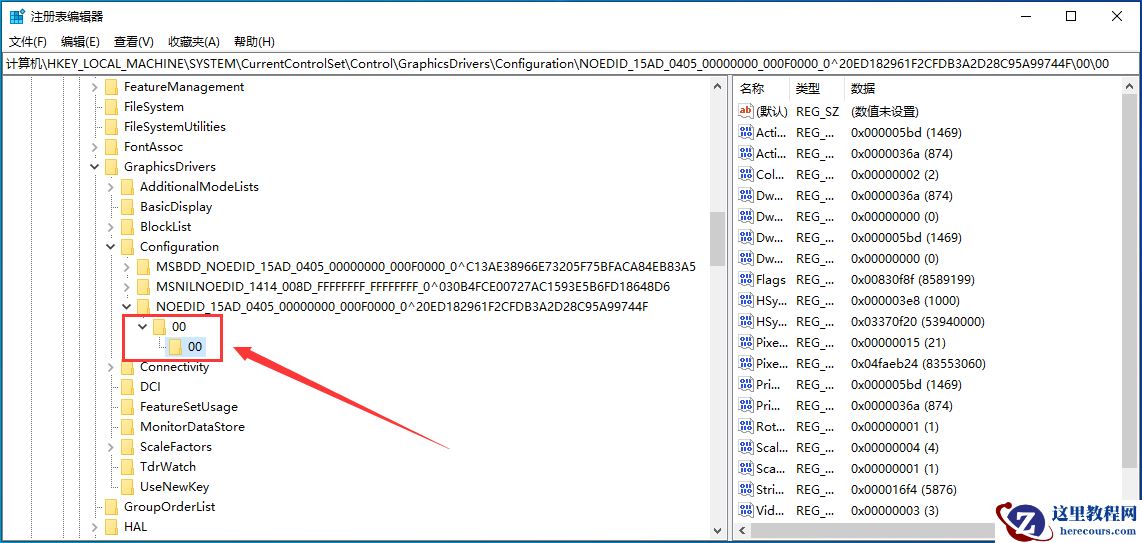Click the Vid... value icon
Viewport: 1142px width, 543px height.
745,510
